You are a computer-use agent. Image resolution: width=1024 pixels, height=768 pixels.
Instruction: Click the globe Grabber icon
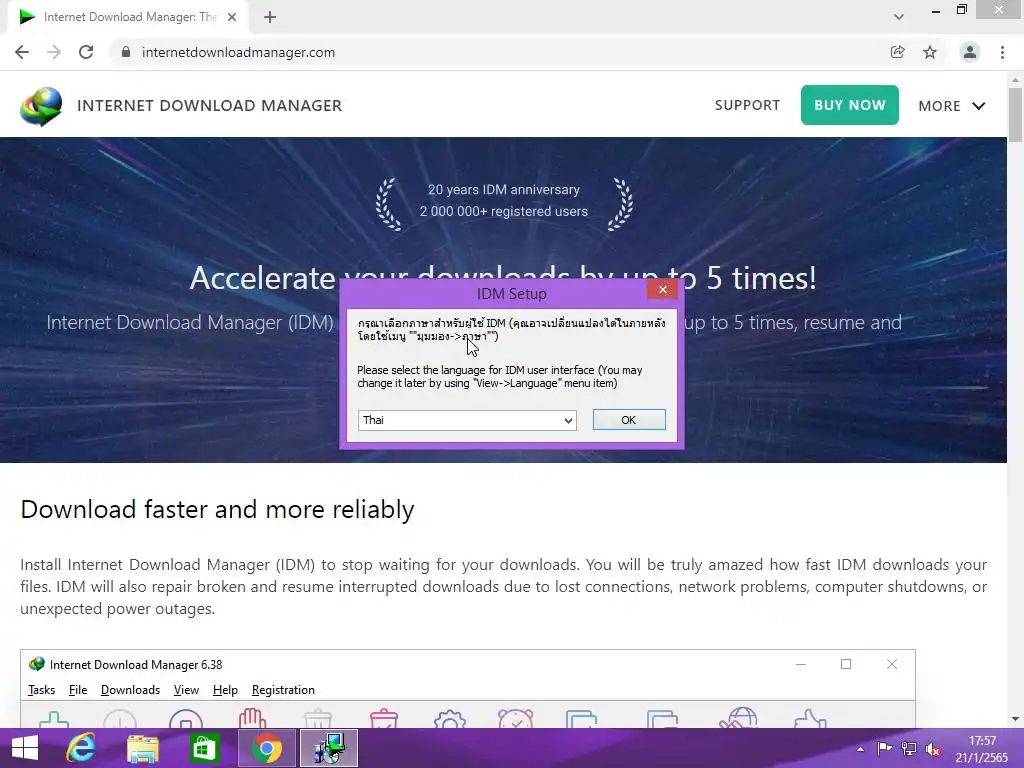tap(739, 718)
